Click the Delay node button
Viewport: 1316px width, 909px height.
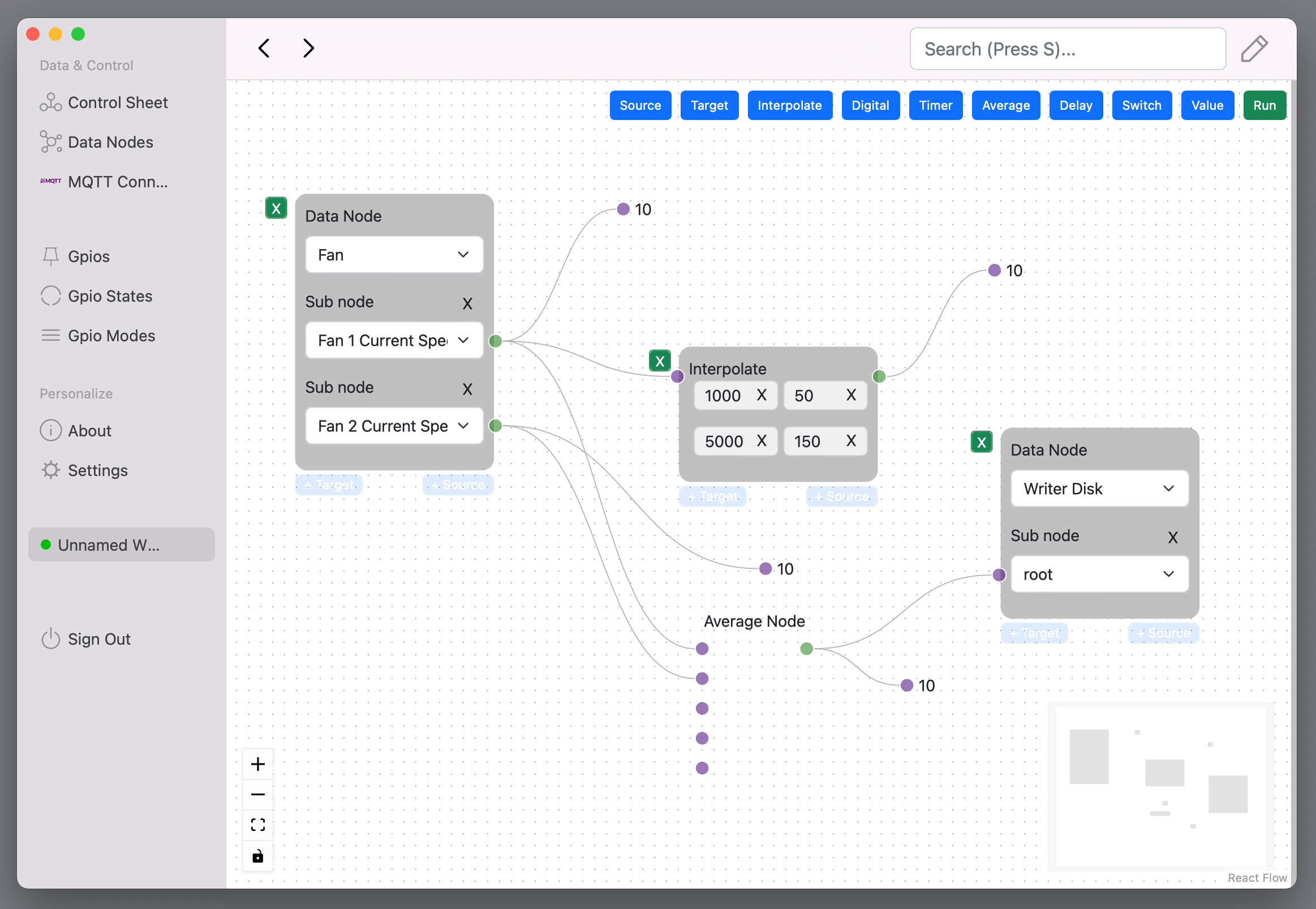[x=1074, y=104]
